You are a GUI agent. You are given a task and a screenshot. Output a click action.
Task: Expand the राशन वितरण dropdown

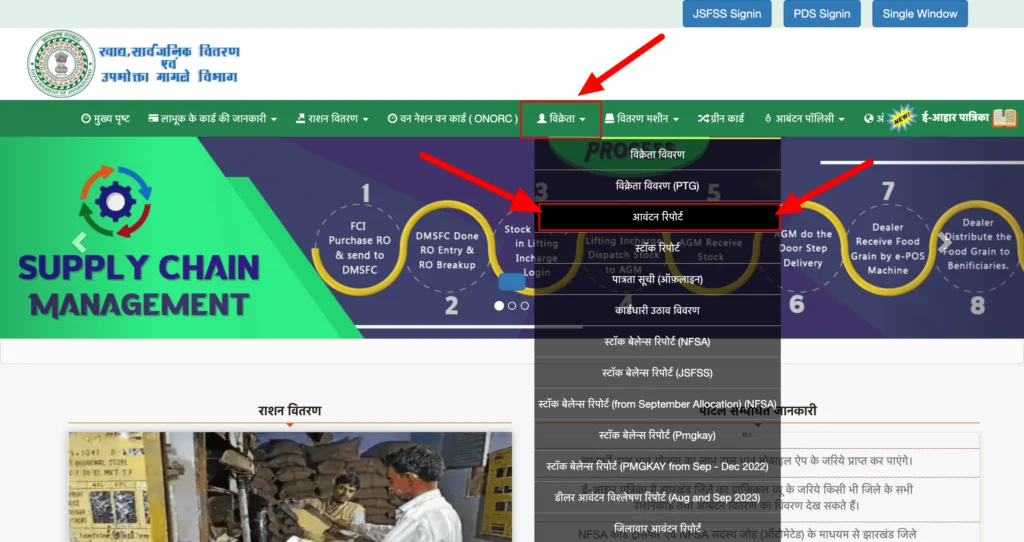coord(332,119)
